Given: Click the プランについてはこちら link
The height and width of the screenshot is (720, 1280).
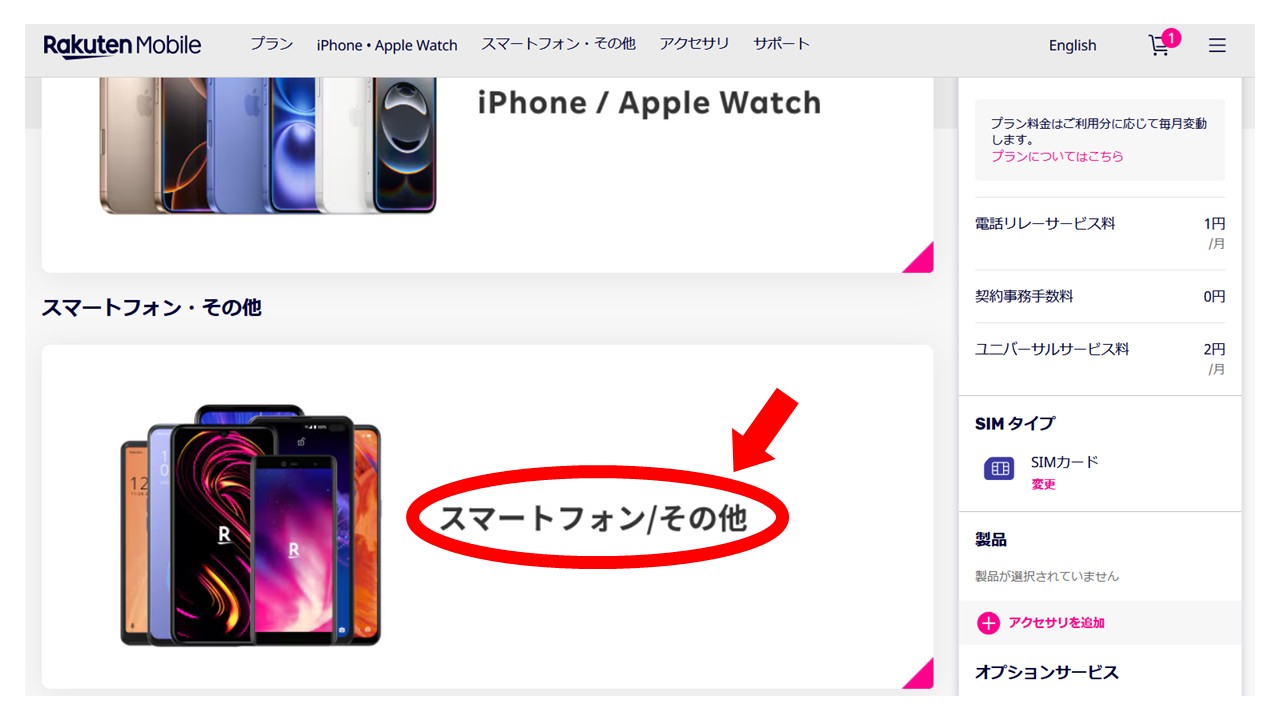Looking at the screenshot, I should click(x=1057, y=156).
